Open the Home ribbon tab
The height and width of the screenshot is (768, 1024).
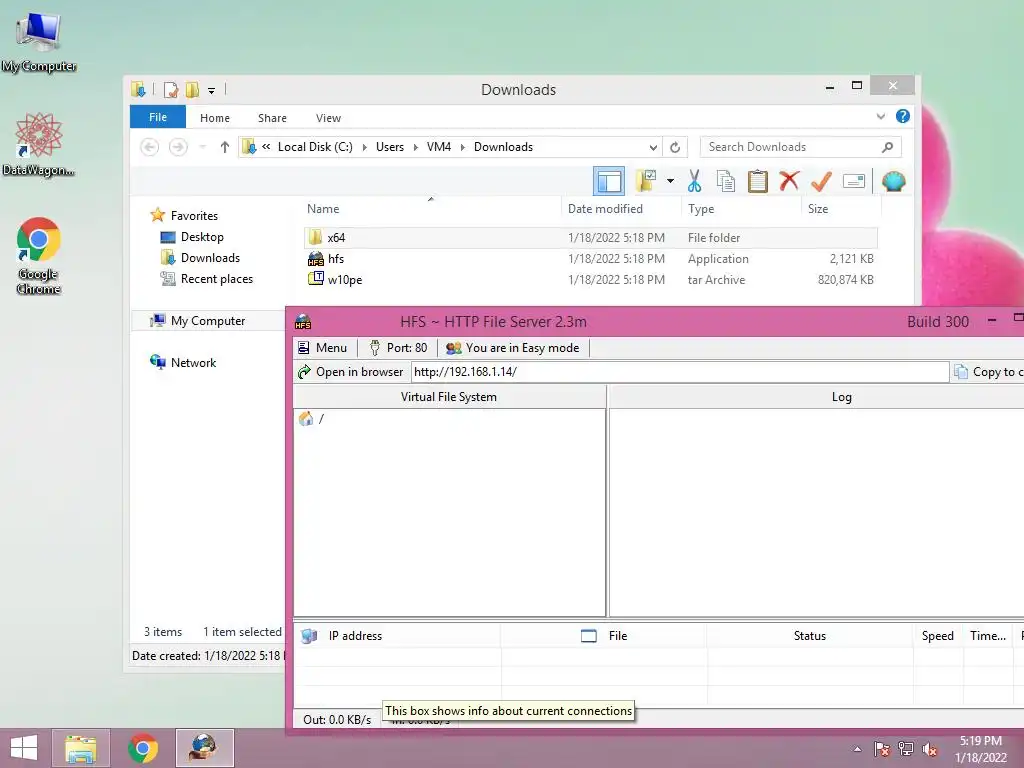tap(215, 118)
